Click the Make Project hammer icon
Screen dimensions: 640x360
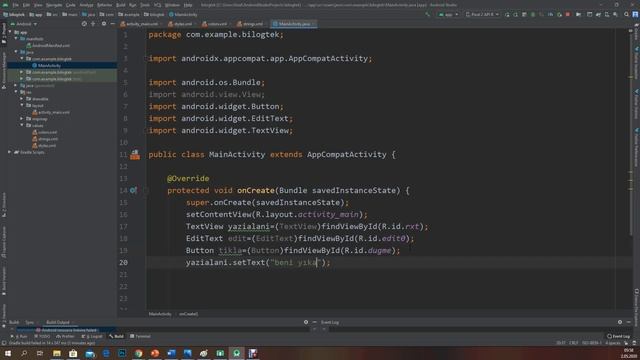point(427,14)
